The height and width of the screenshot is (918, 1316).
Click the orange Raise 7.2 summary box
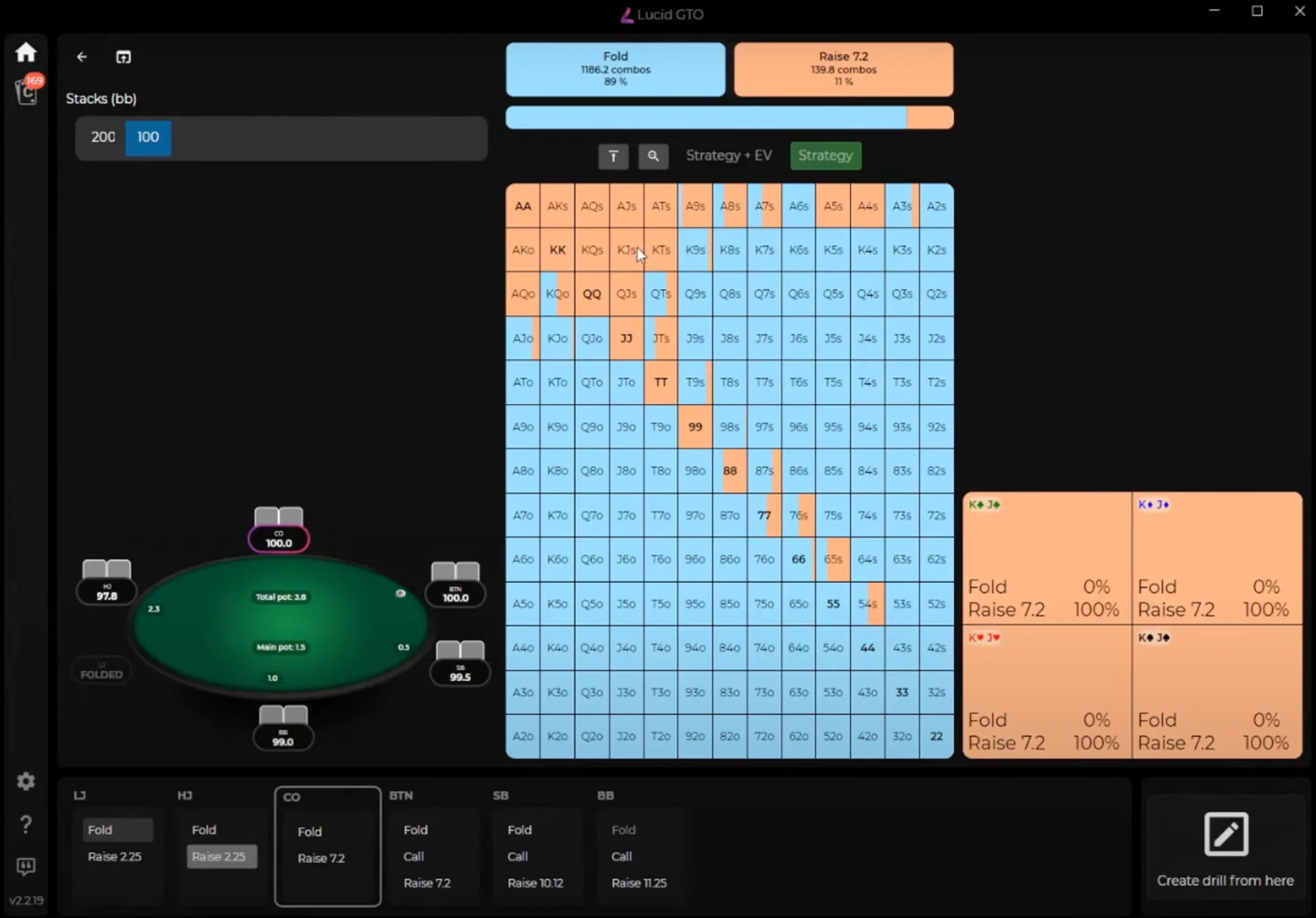(843, 69)
